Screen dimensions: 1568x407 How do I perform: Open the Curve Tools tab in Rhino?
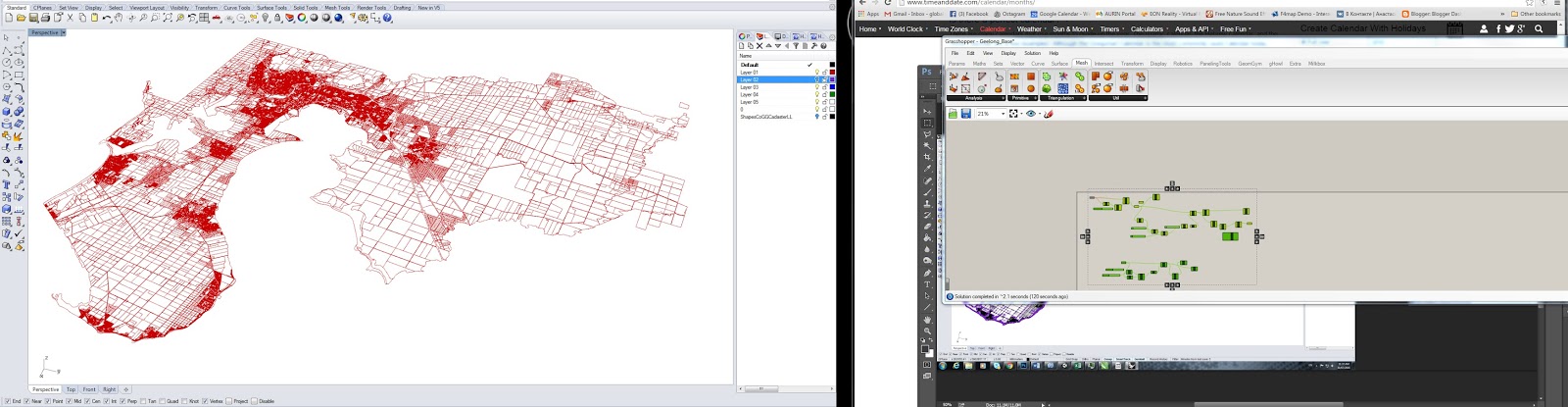click(x=237, y=7)
